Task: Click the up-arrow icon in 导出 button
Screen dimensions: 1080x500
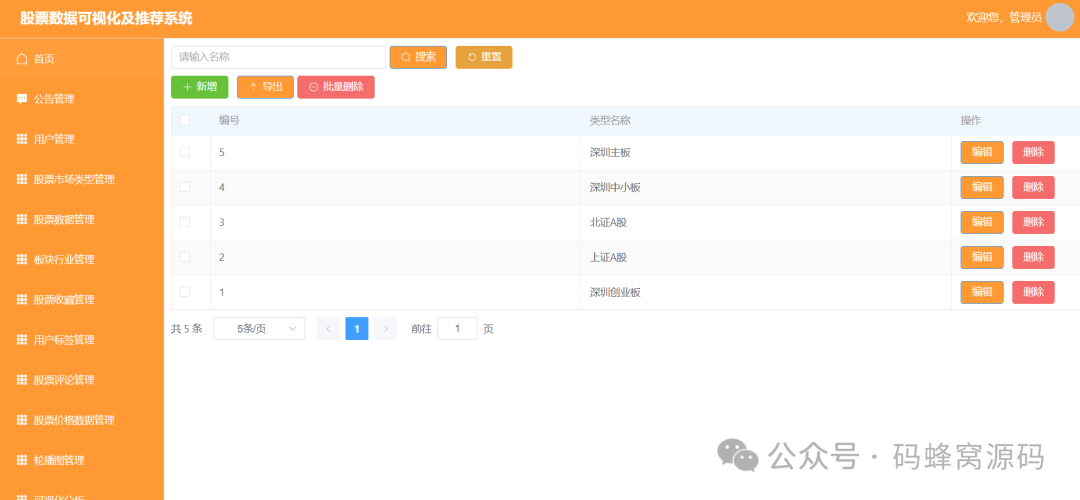Action: point(253,87)
